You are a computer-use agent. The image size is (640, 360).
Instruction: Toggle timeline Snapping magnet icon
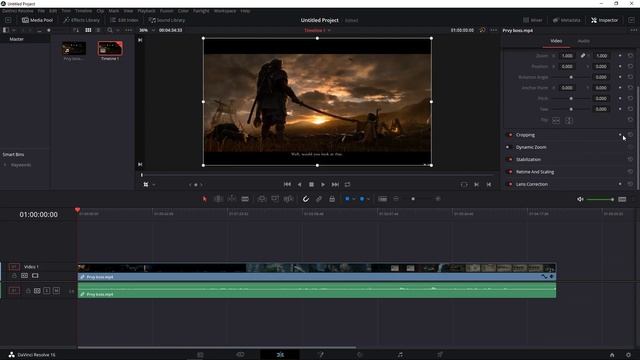305,199
